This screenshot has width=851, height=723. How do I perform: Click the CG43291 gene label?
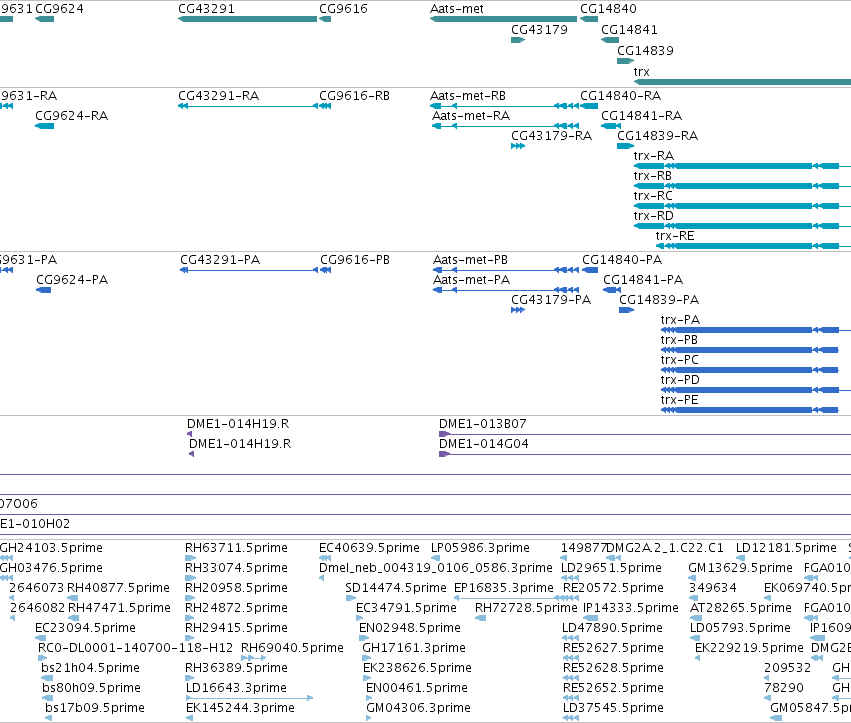click(x=206, y=9)
